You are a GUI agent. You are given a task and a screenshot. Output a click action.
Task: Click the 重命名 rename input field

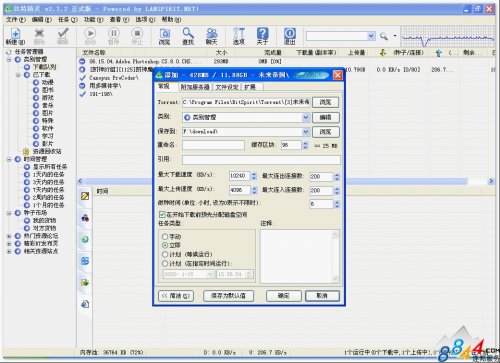click(x=213, y=145)
